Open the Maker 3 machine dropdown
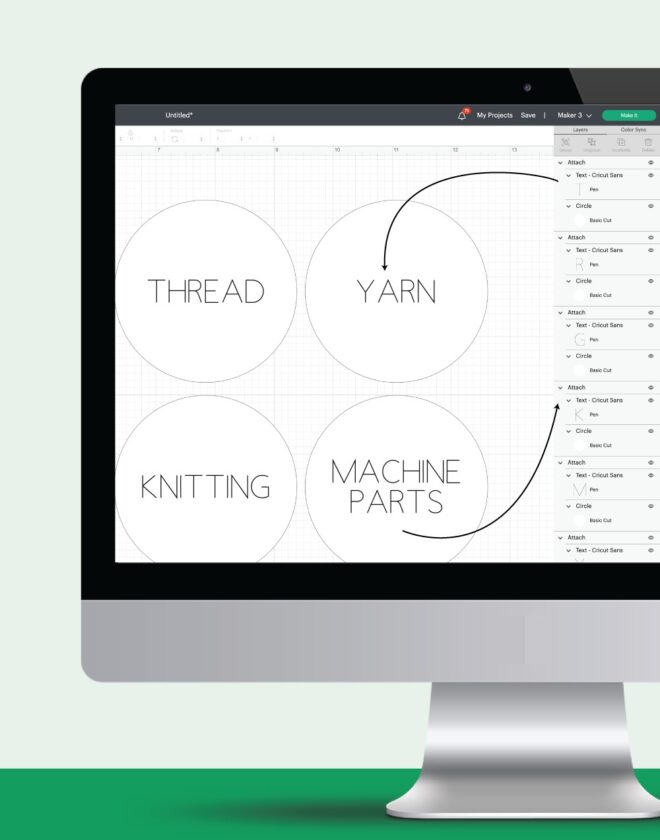 tap(575, 116)
